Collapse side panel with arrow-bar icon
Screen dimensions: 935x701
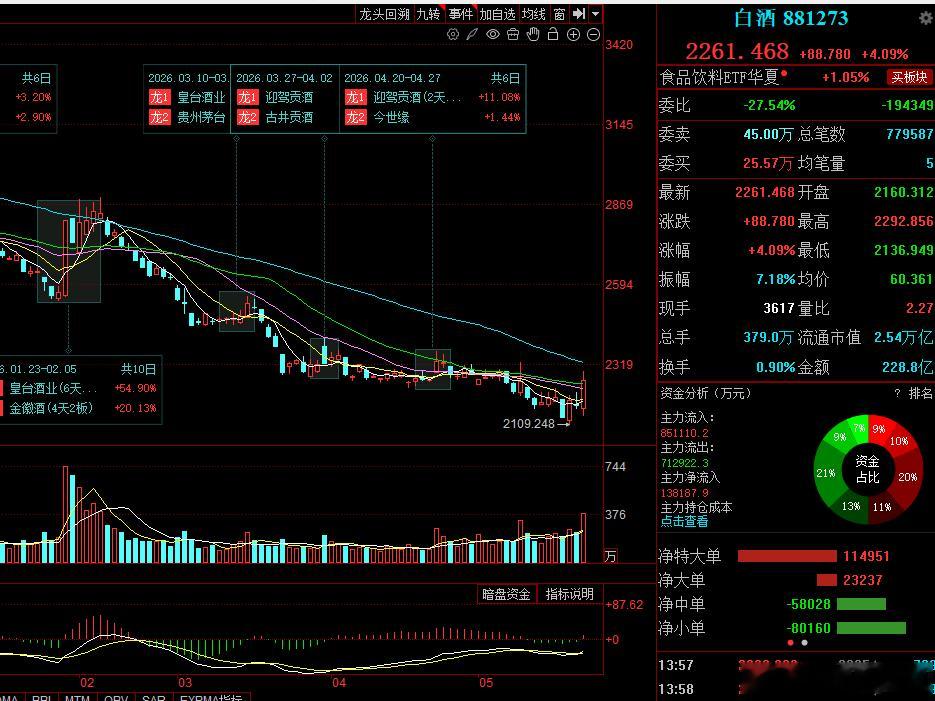pyautogui.click(x=578, y=14)
